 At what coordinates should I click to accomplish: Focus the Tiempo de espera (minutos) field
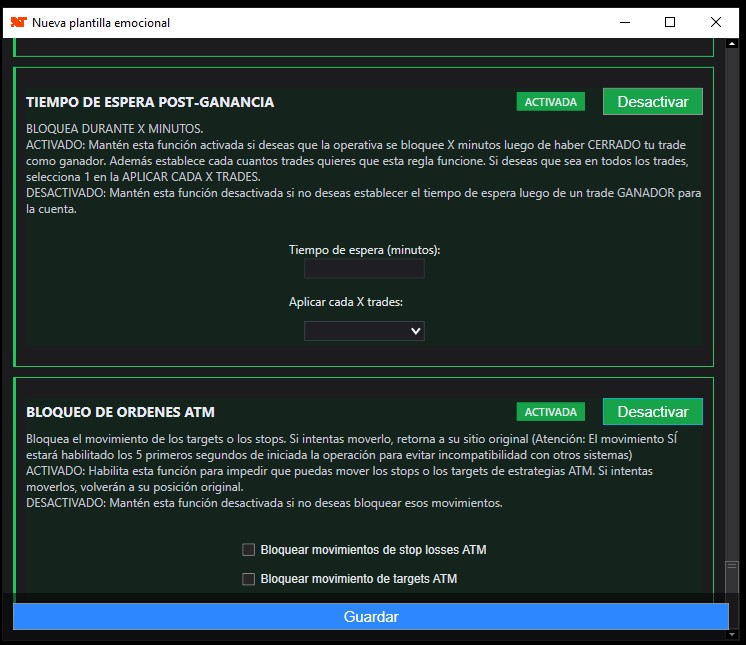364,269
